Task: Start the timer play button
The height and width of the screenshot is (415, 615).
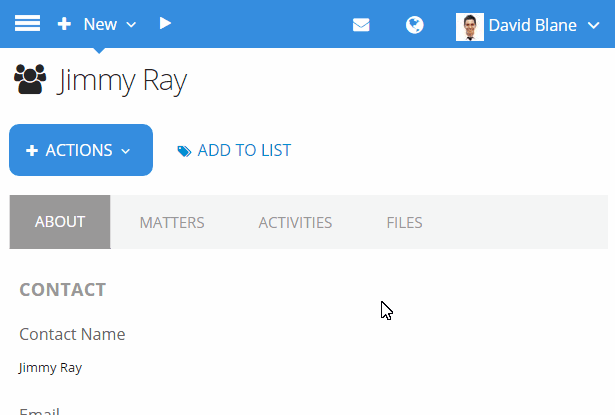Action: tap(165, 24)
